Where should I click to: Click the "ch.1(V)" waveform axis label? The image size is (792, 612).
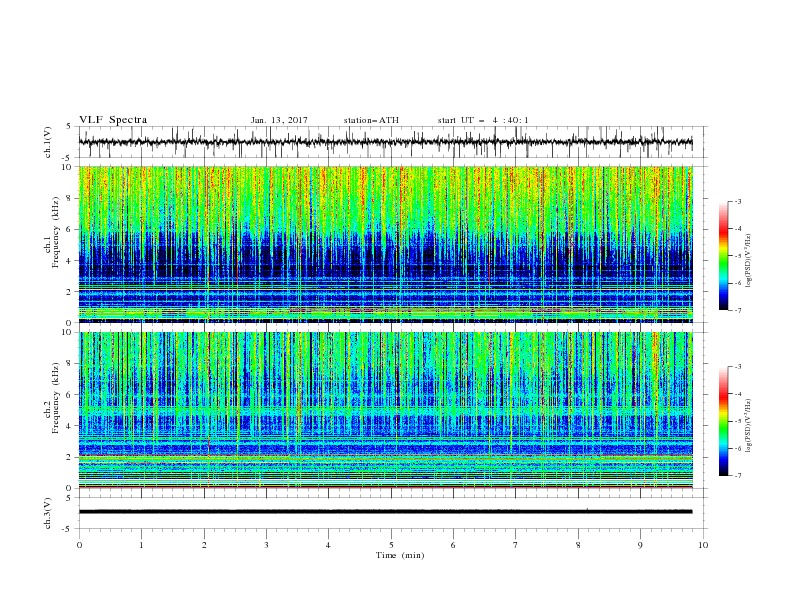tap(48, 142)
